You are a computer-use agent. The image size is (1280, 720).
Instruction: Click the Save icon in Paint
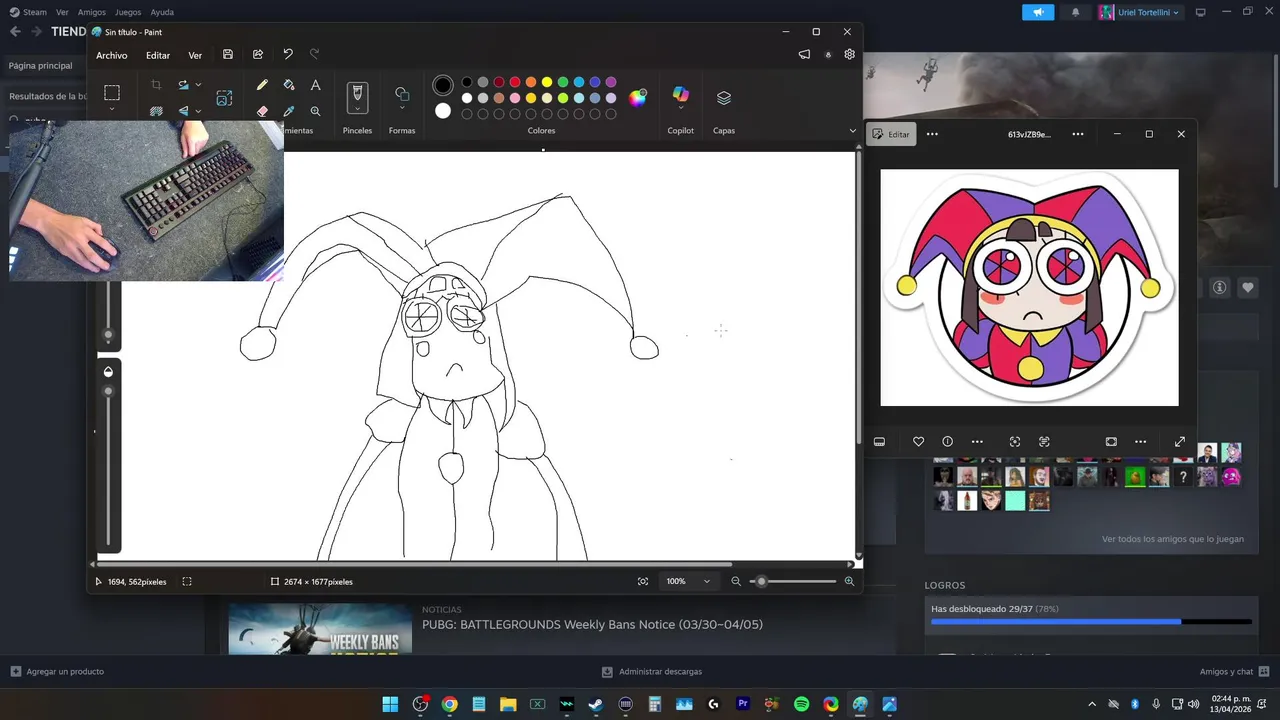click(228, 55)
